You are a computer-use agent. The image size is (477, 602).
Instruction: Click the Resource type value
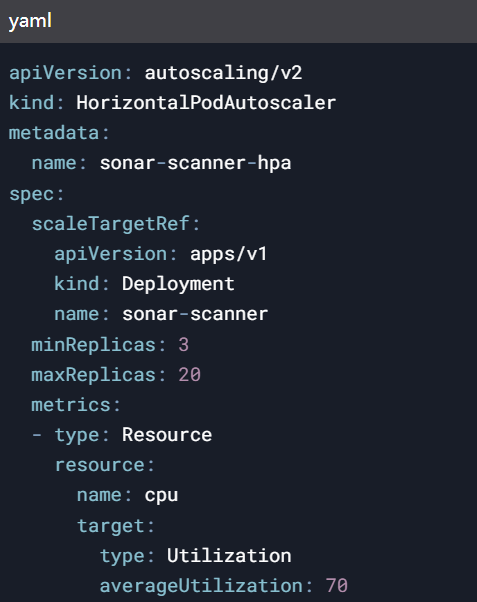[x=167, y=435]
